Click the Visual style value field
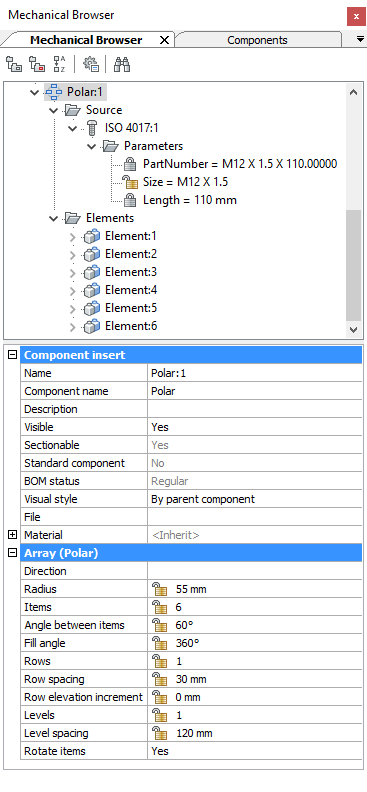The width and height of the screenshot is (367, 792). coord(255,499)
